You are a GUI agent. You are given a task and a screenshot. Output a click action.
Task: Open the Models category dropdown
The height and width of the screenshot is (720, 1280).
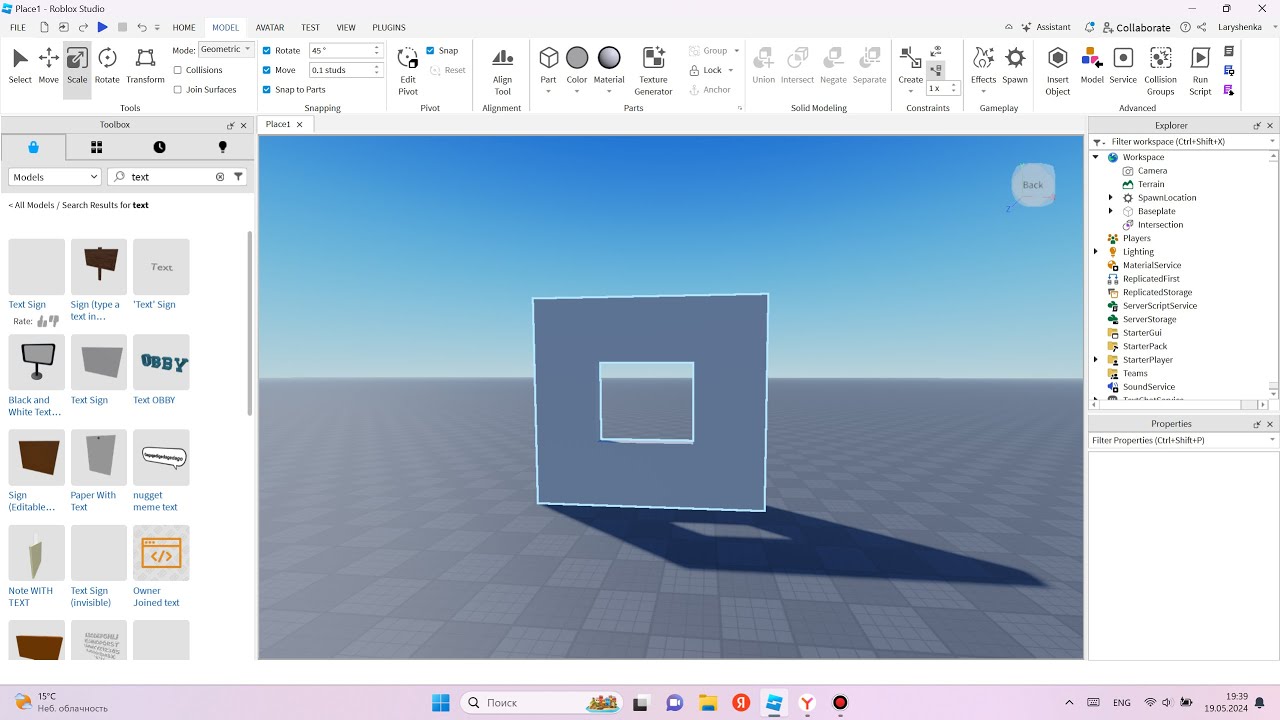coord(55,176)
